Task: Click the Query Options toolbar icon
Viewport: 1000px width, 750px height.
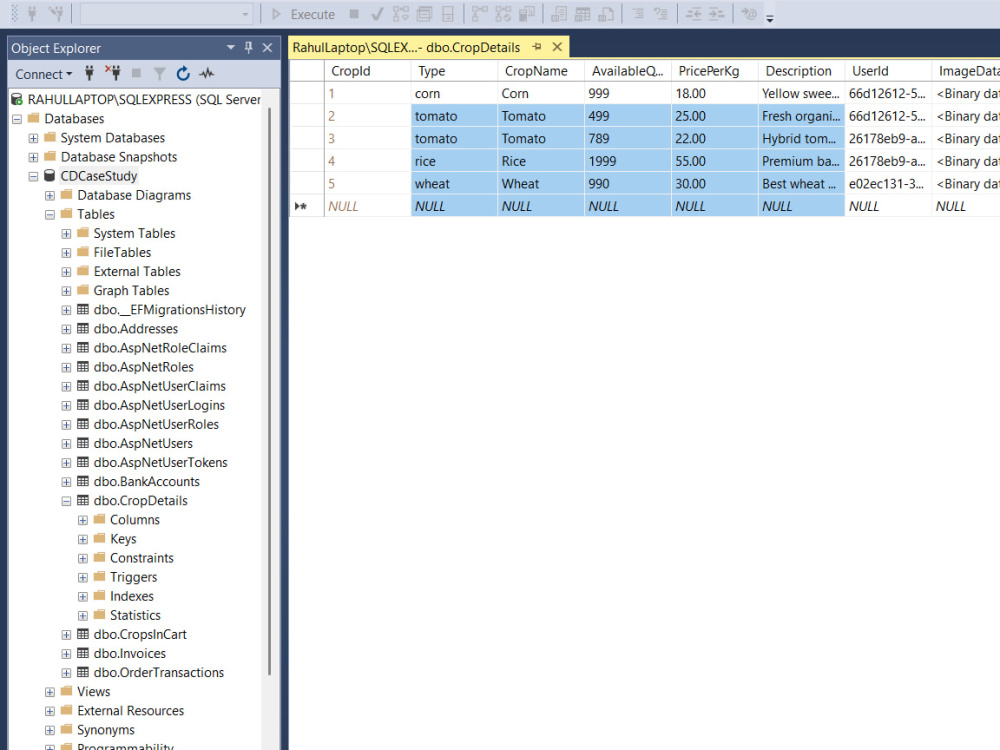Action: click(424, 14)
